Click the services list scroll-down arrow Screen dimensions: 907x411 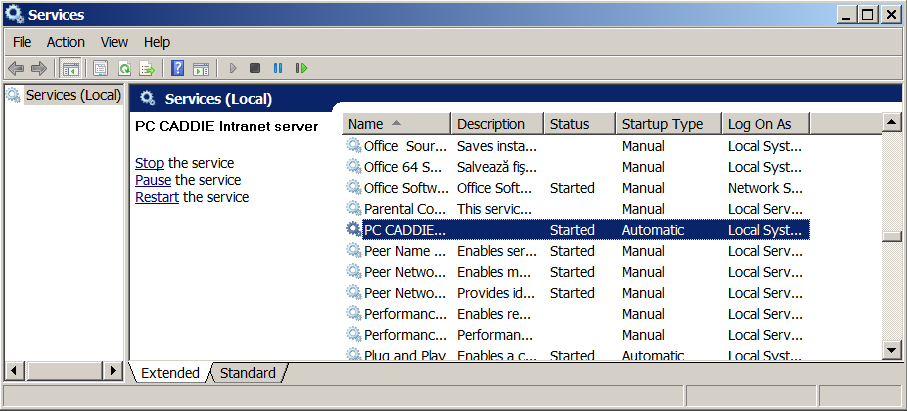tap(891, 349)
